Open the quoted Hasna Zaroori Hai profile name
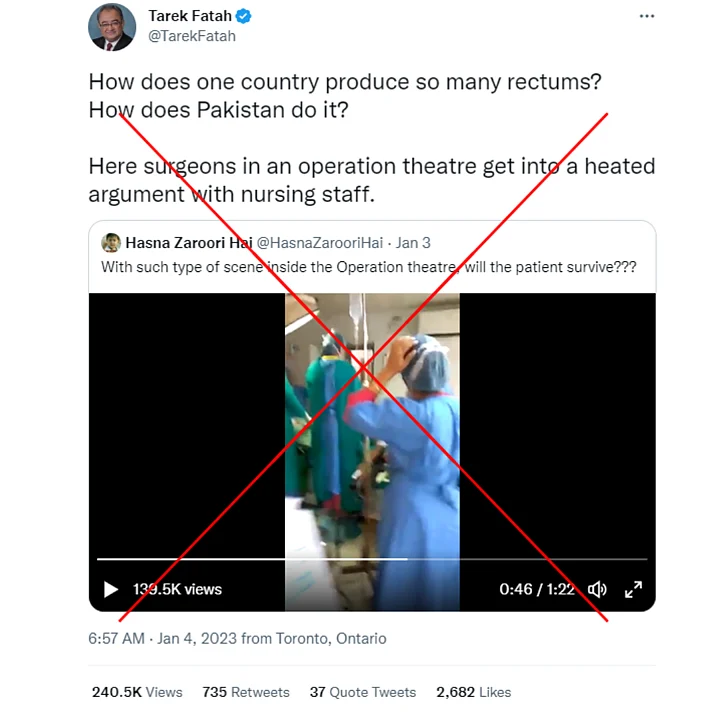This screenshot has width=720, height=720. [188, 243]
